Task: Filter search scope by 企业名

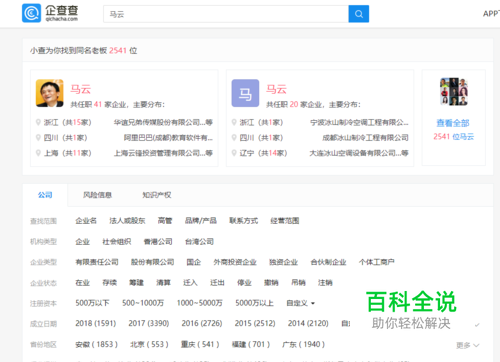Action: pos(86,221)
